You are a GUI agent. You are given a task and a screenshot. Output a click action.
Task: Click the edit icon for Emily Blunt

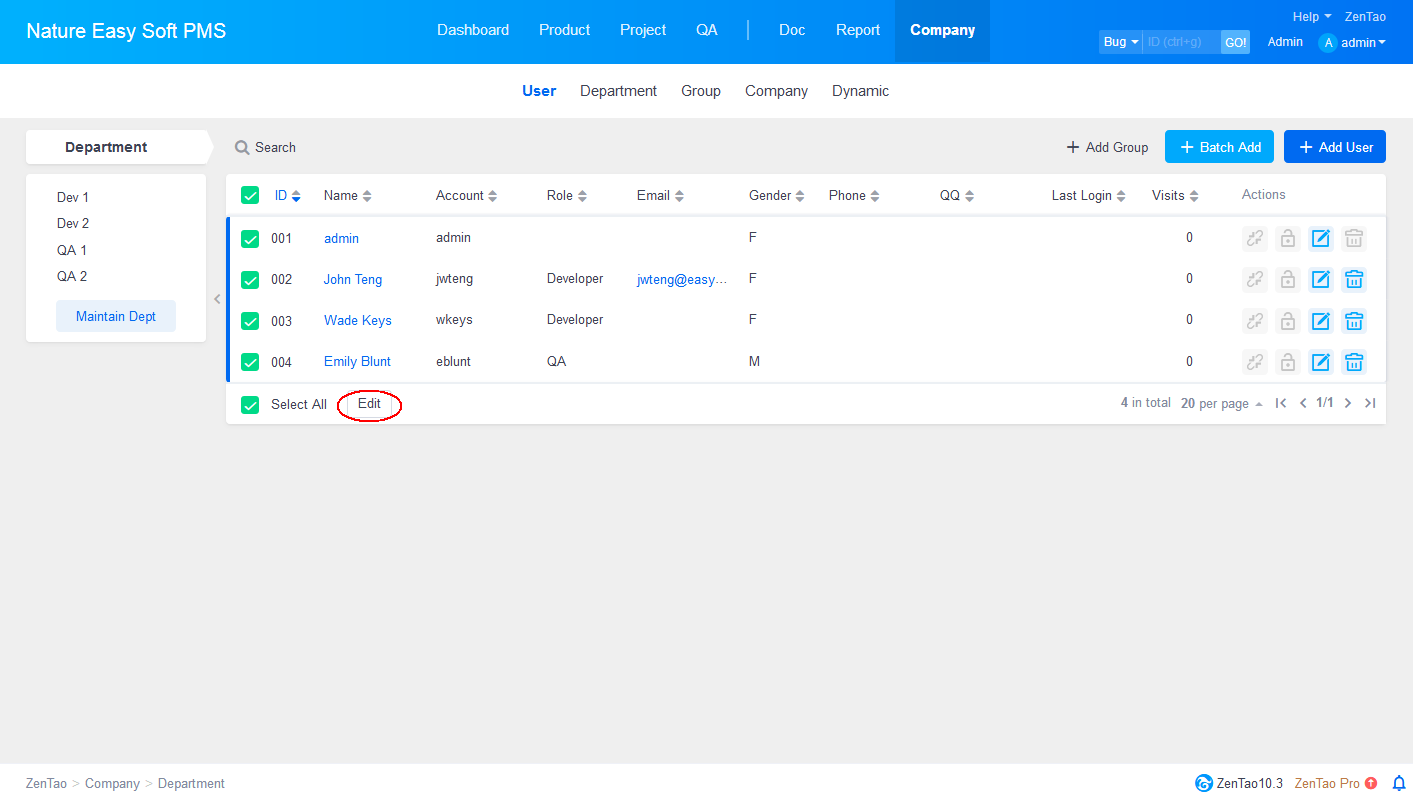(x=1321, y=362)
